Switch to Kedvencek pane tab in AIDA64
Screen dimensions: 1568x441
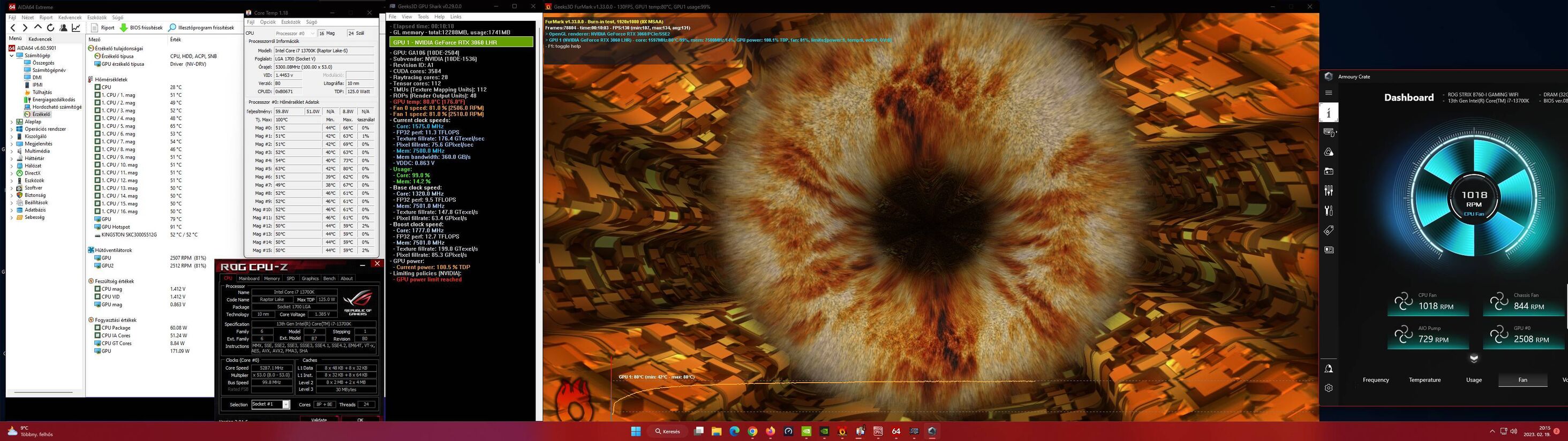click(40, 39)
